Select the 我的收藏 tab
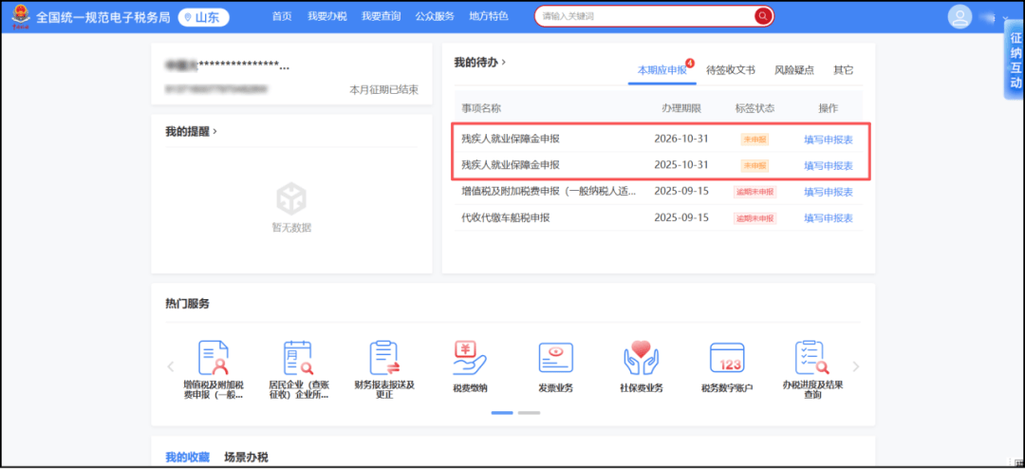1025x469 pixels. (x=188, y=457)
